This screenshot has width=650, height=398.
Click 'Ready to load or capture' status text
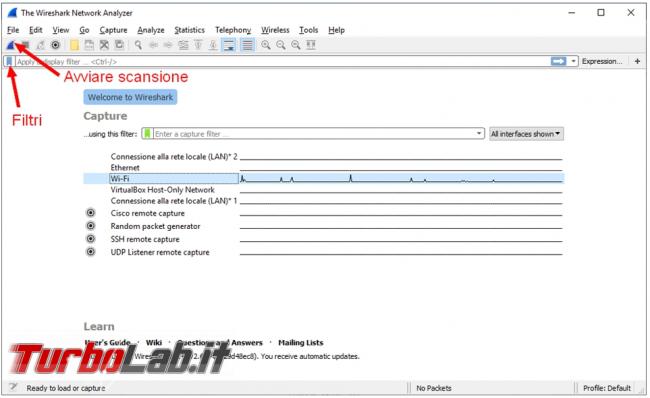(66, 388)
